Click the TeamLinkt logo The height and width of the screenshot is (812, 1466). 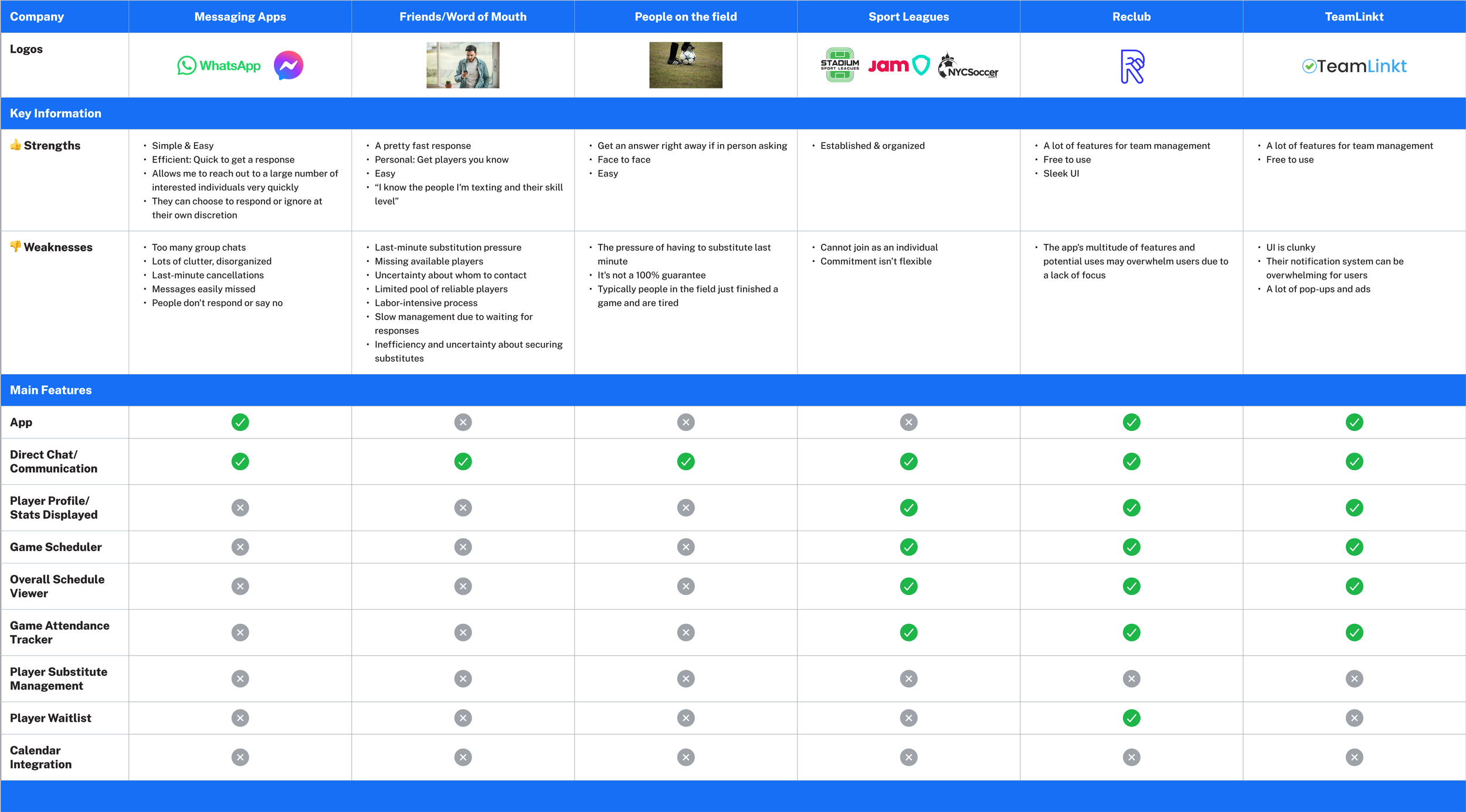pyautogui.click(x=1354, y=66)
